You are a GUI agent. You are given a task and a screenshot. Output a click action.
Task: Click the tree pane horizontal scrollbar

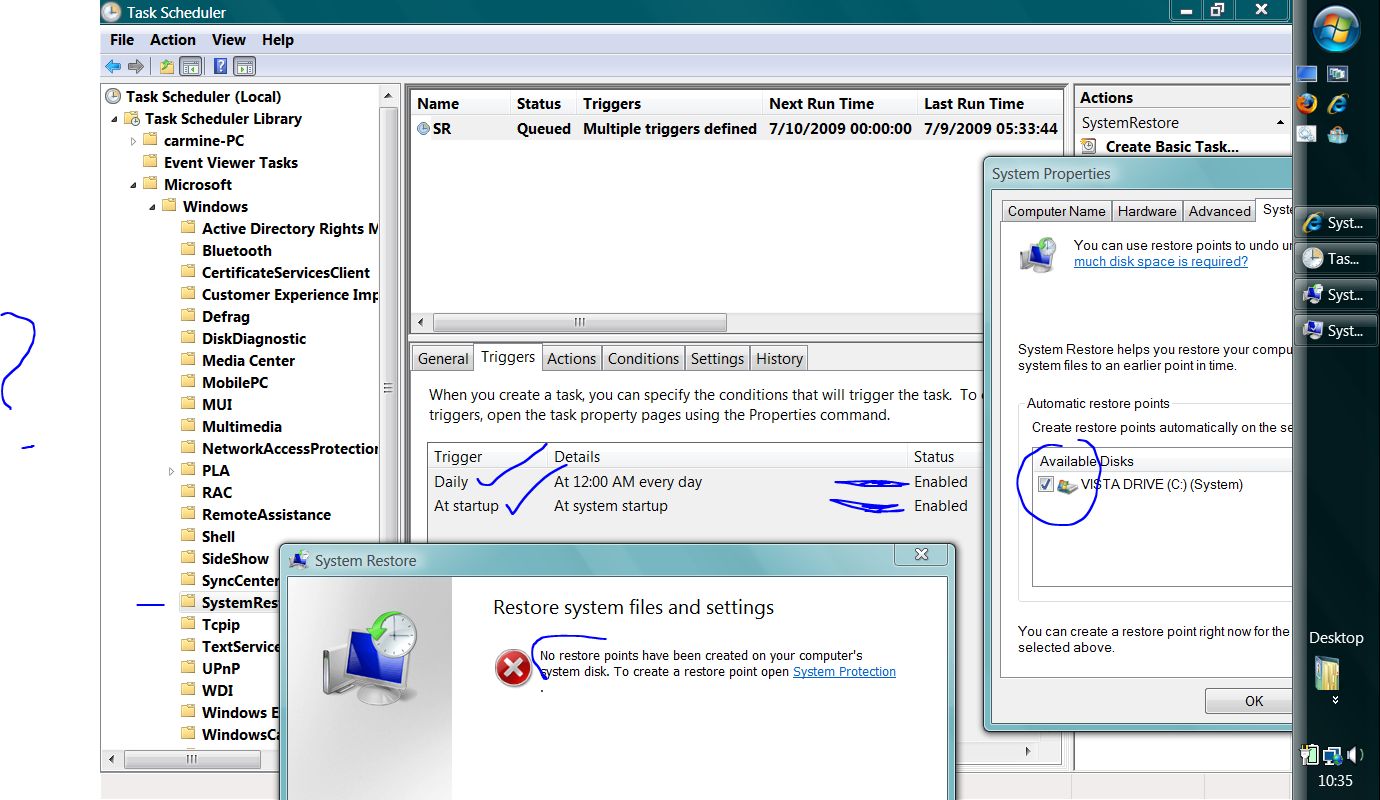[190, 760]
